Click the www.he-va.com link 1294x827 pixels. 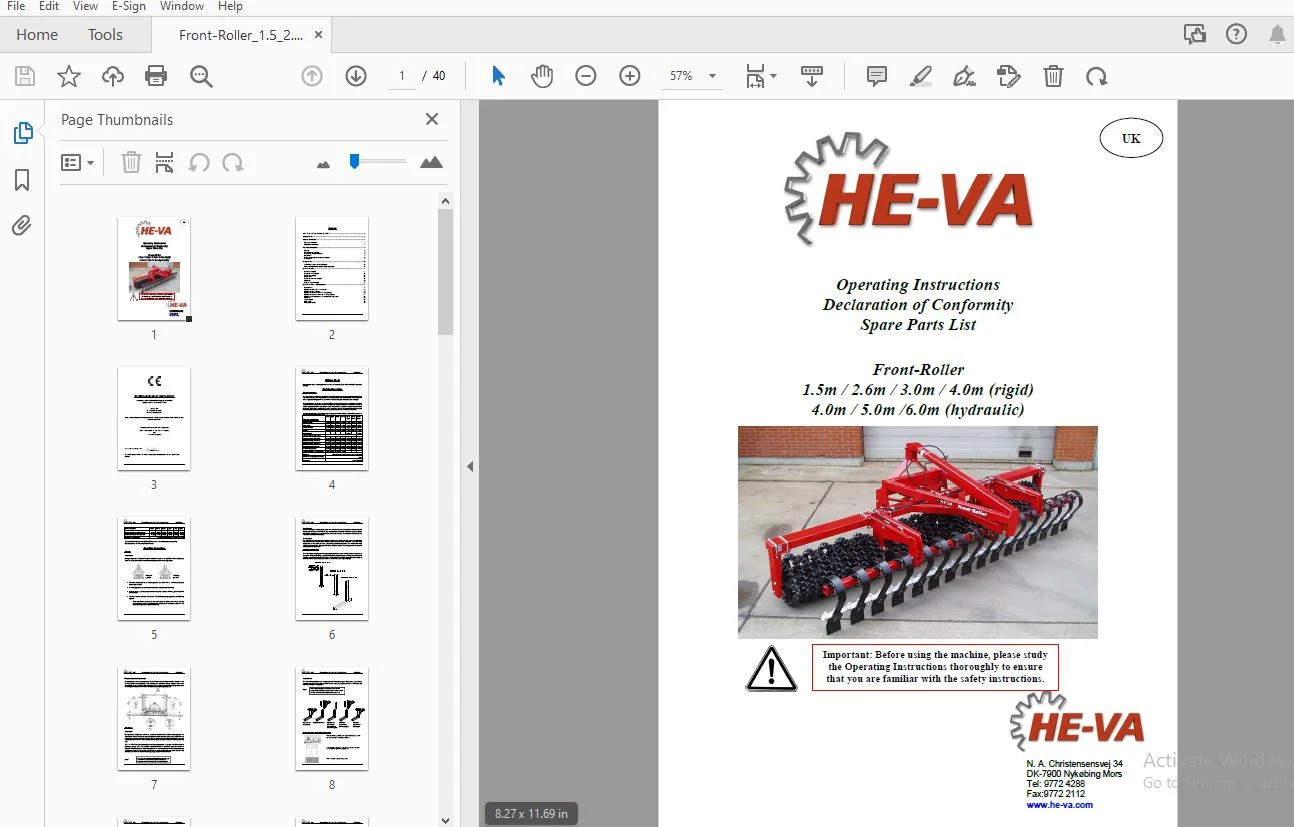pyautogui.click(x=1059, y=805)
